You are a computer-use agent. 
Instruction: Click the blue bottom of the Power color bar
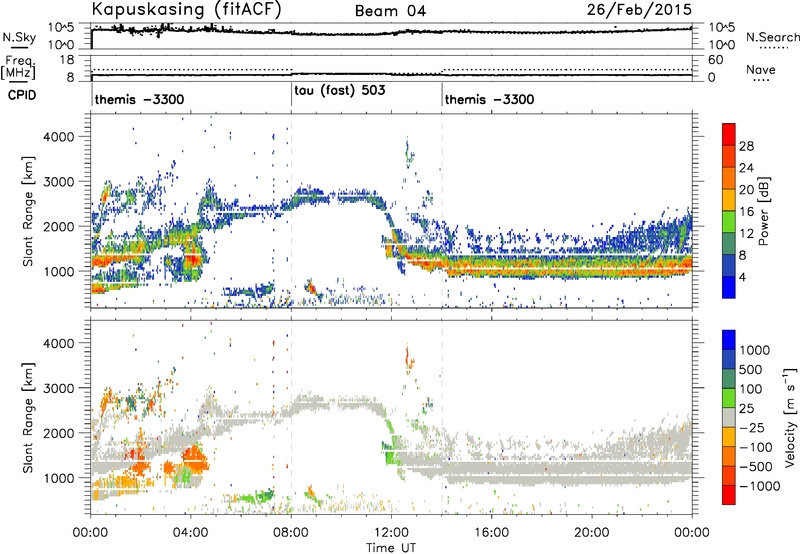[x=729, y=287]
